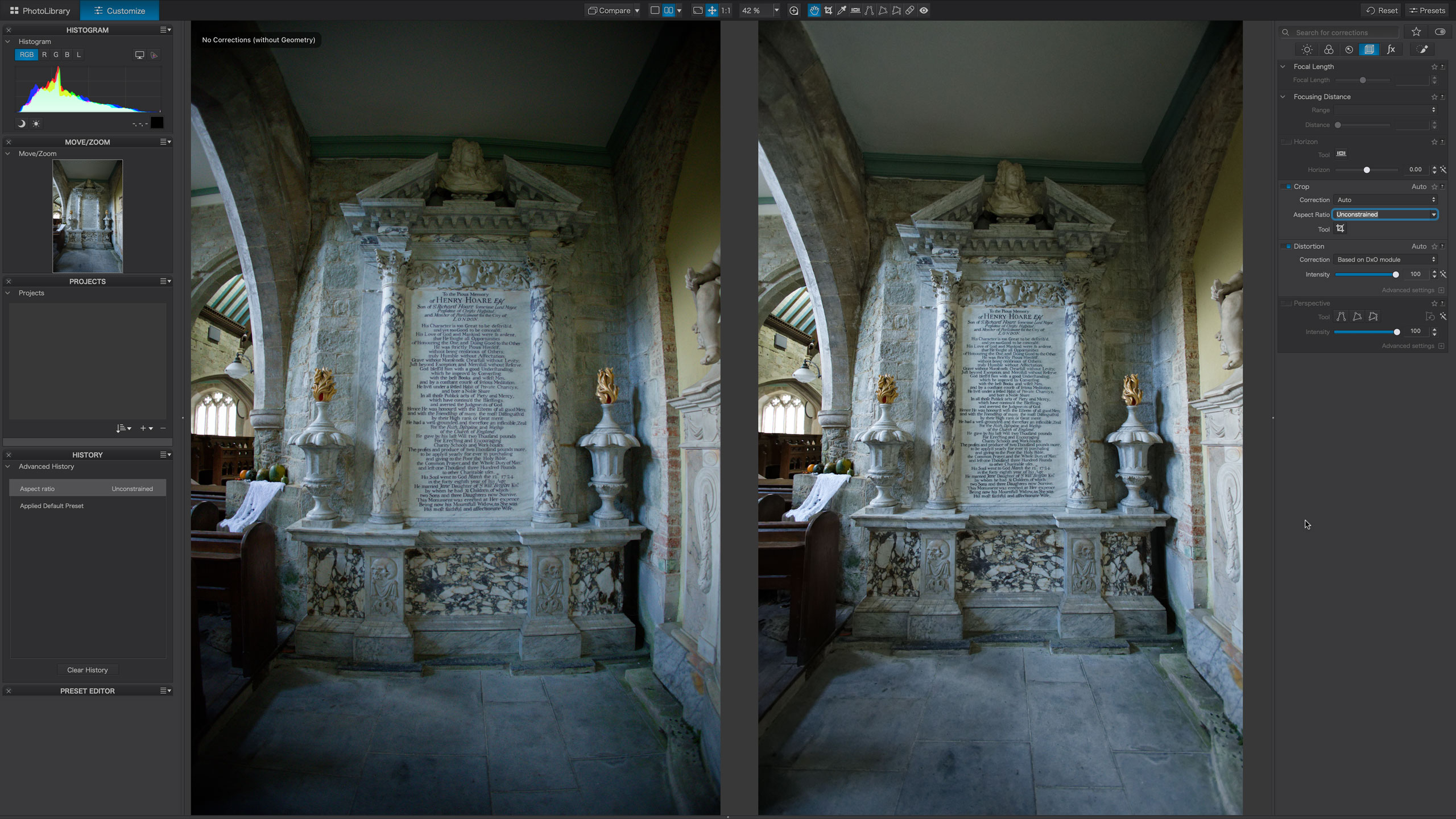Pick the white balance eyedropper tool
Image resolution: width=1456 pixels, height=819 pixels.
tap(842, 10)
